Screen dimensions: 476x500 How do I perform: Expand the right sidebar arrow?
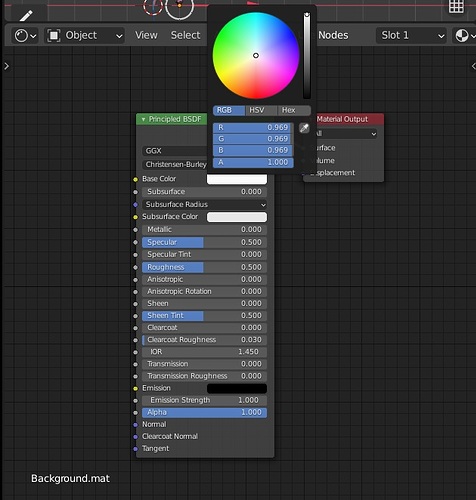tap(473, 66)
